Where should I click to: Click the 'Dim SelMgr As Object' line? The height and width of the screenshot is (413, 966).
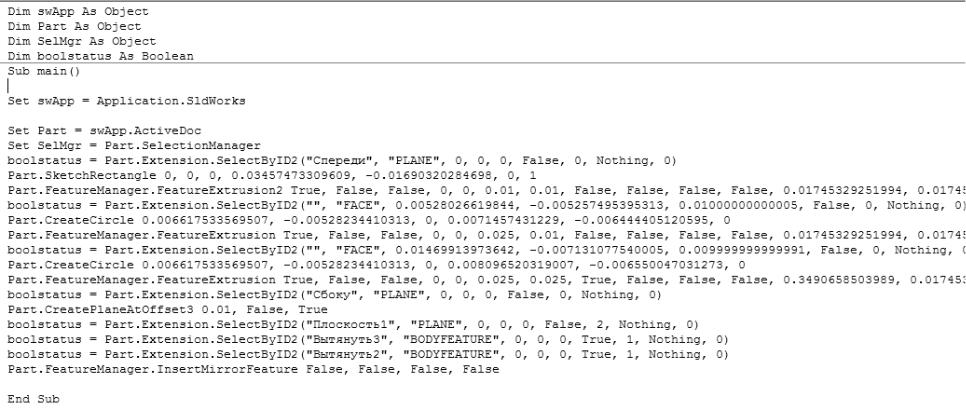point(82,41)
